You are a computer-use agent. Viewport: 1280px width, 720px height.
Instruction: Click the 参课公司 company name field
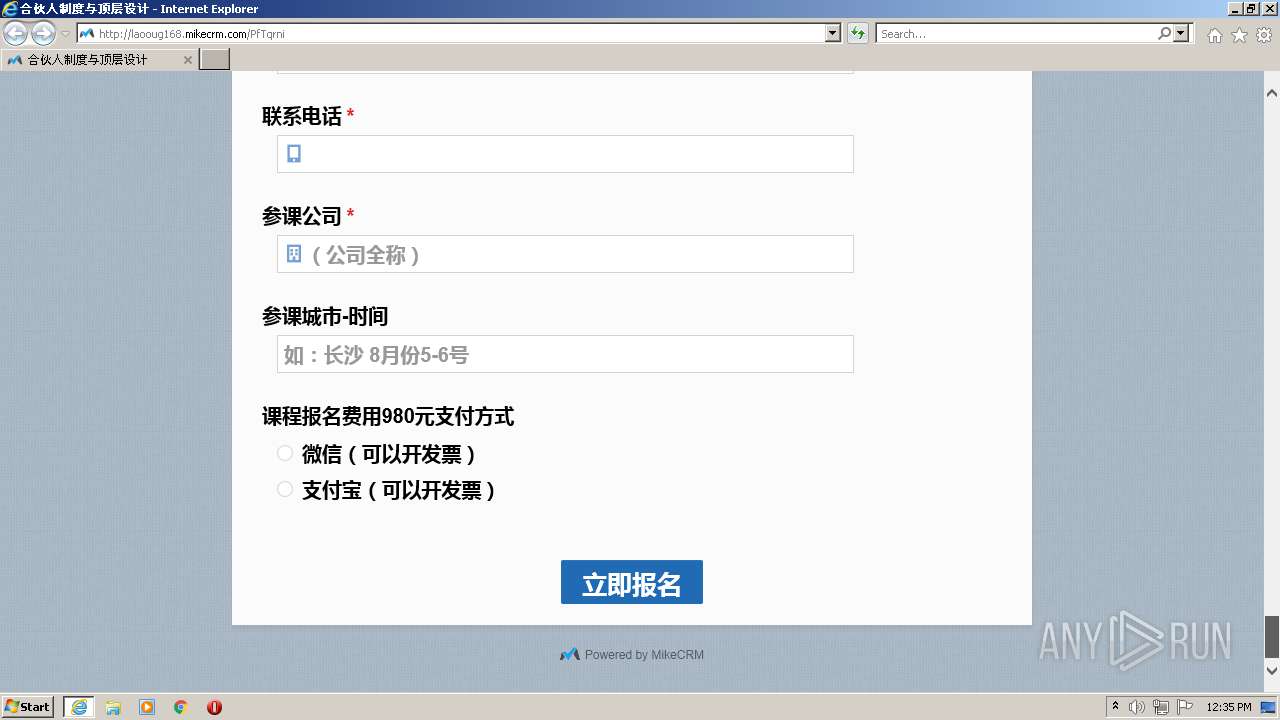tap(565, 254)
